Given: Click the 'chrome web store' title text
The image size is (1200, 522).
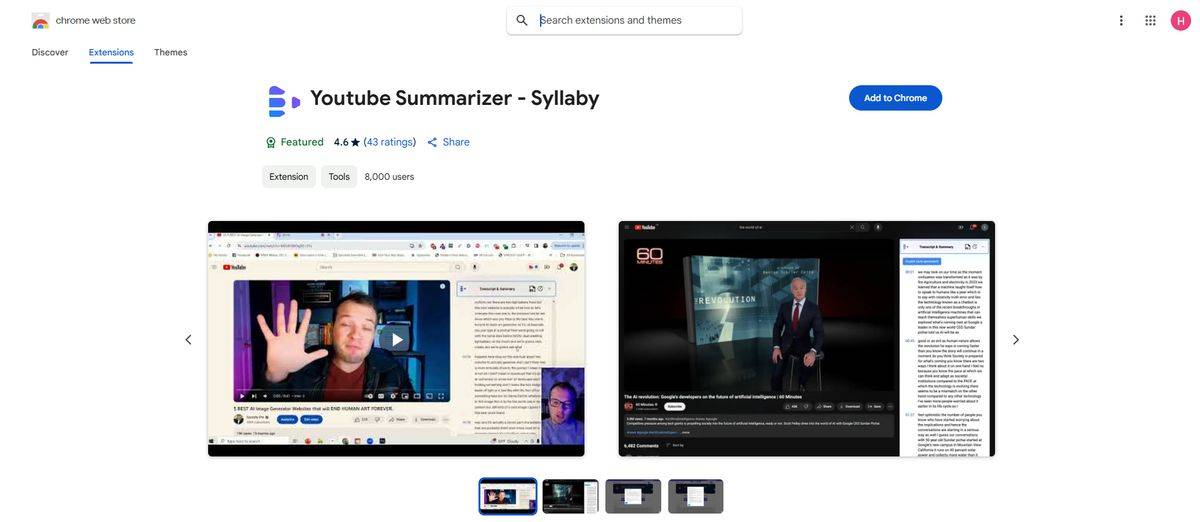Looking at the screenshot, I should [x=95, y=20].
